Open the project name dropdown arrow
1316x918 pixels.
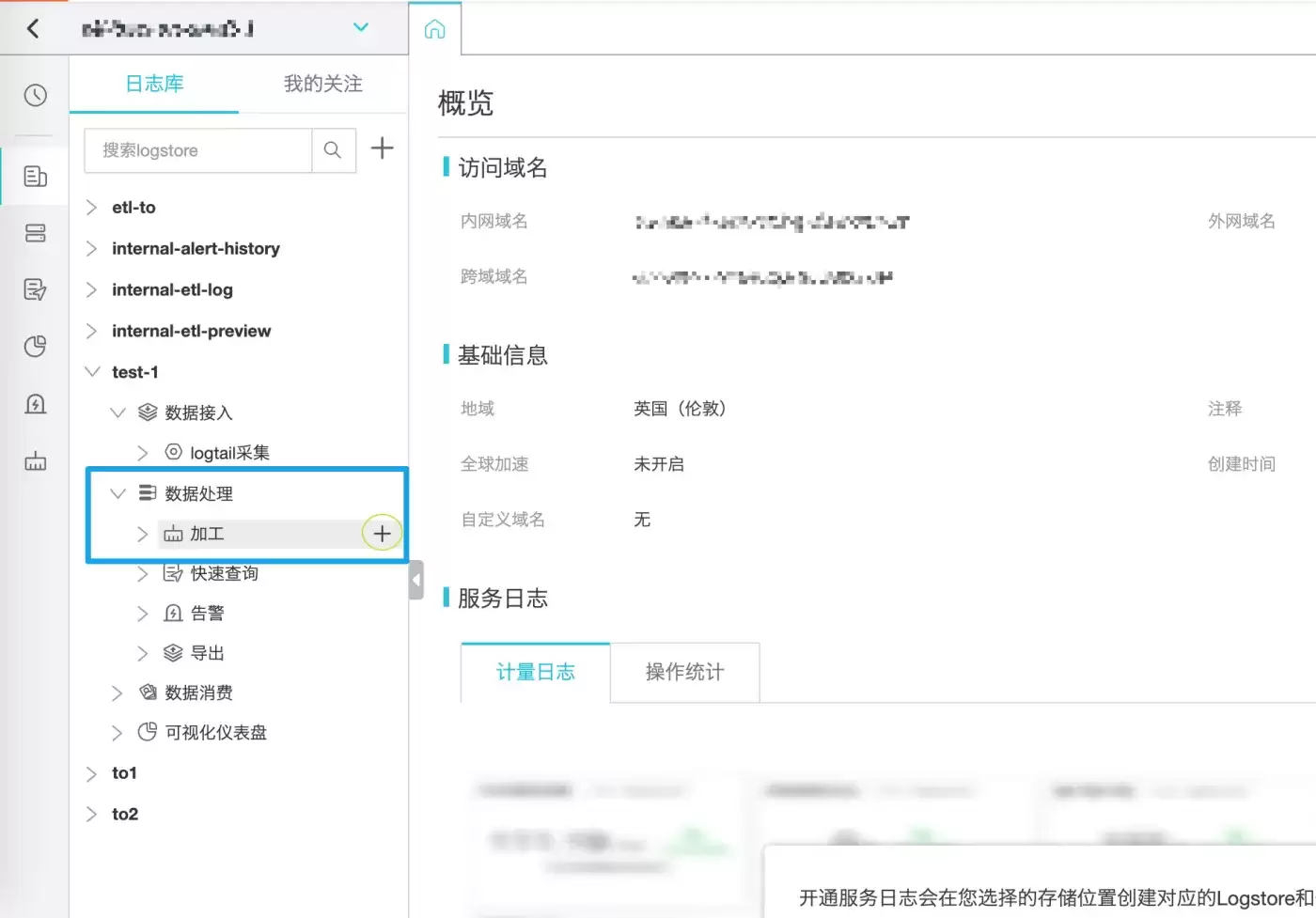click(x=361, y=27)
